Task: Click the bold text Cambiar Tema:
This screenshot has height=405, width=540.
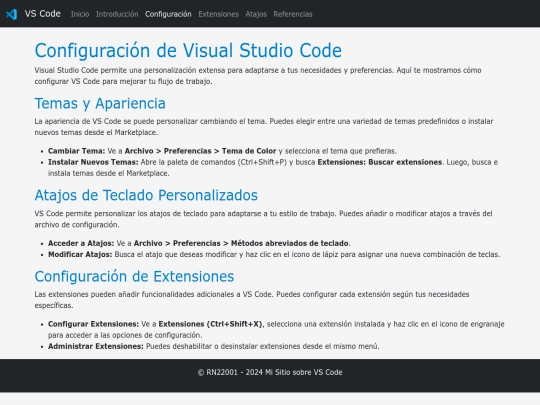Action: [76, 151]
